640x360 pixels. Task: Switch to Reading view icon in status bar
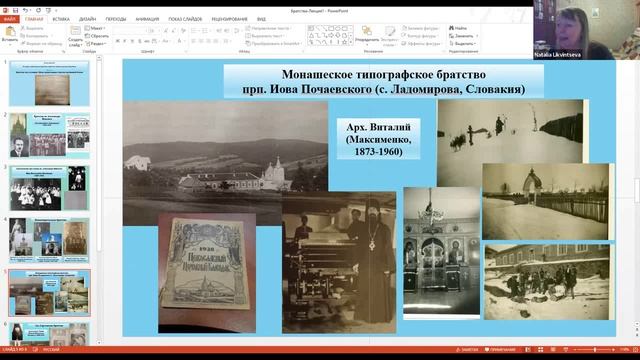click(x=553, y=350)
